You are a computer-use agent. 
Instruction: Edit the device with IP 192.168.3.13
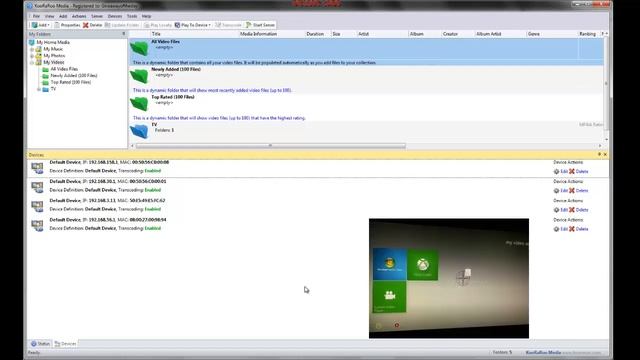560,210
